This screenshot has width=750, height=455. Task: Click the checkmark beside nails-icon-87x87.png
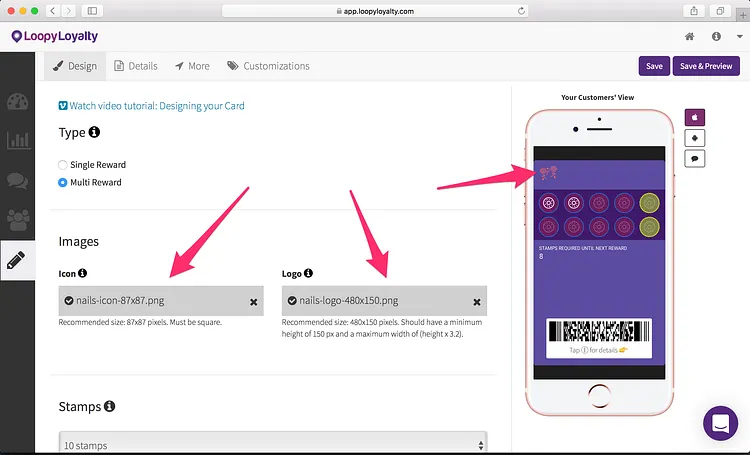pos(69,300)
